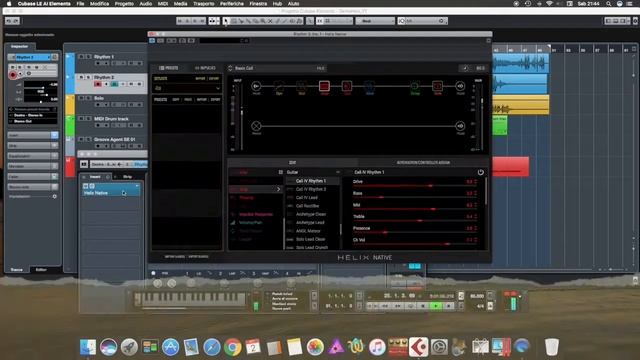Open the Basic Cali preset dropdown
The height and width of the screenshot is (360, 640).
tap(278, 68)
